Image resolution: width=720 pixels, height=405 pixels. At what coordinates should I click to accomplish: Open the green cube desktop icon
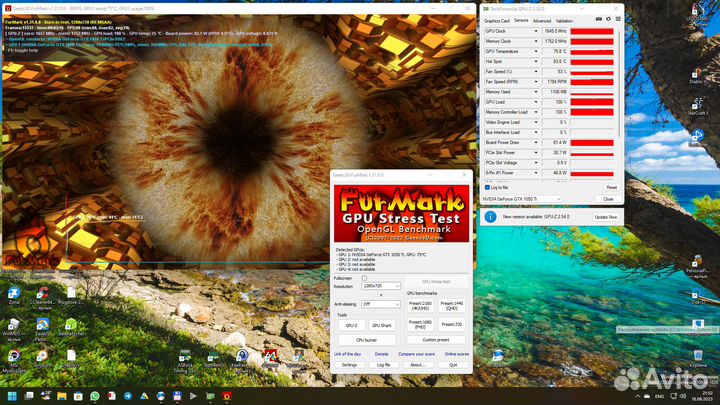(x=71, y=327)
